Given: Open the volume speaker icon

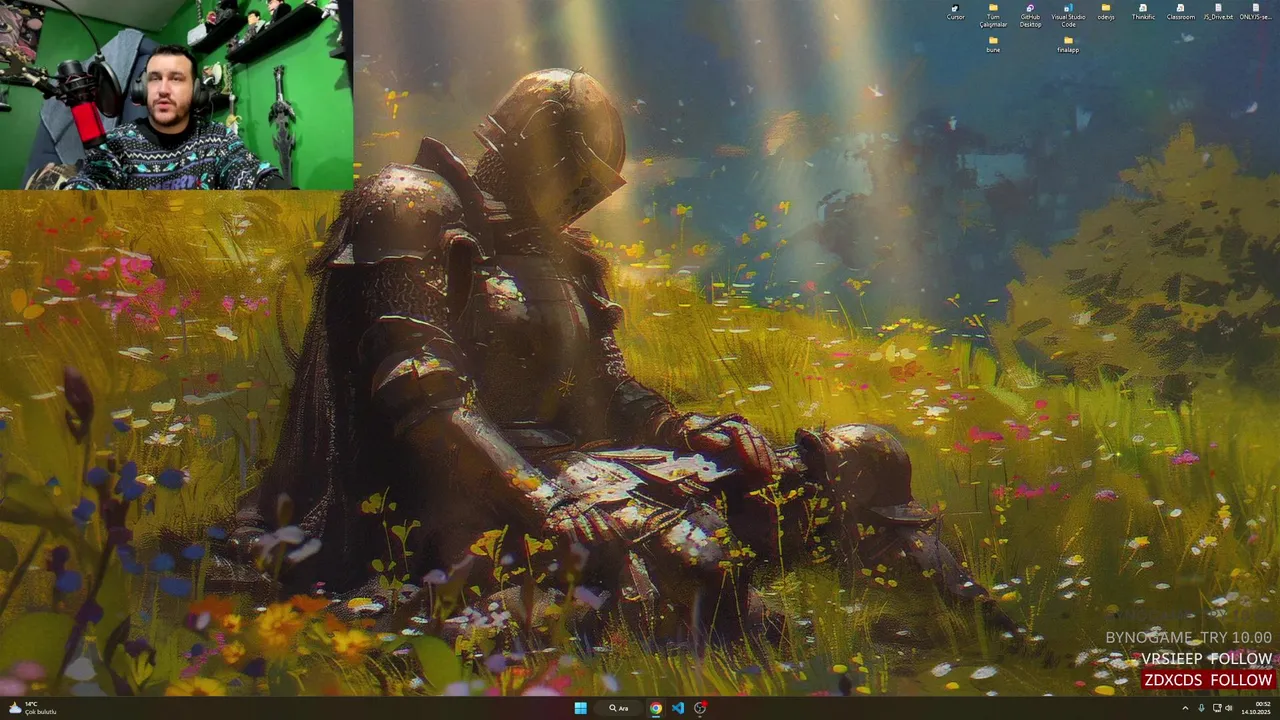Looking at the screenshot, I should (1229, 708).
